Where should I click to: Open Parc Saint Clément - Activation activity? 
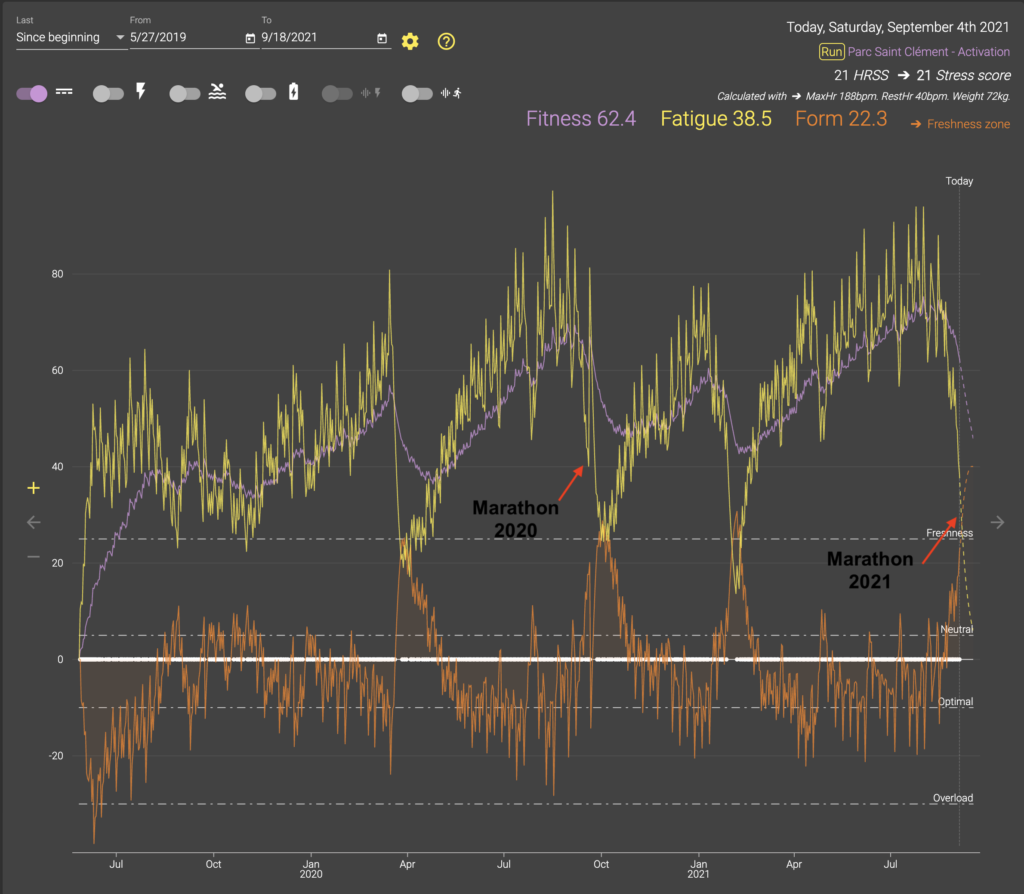(x=929, y=52)
